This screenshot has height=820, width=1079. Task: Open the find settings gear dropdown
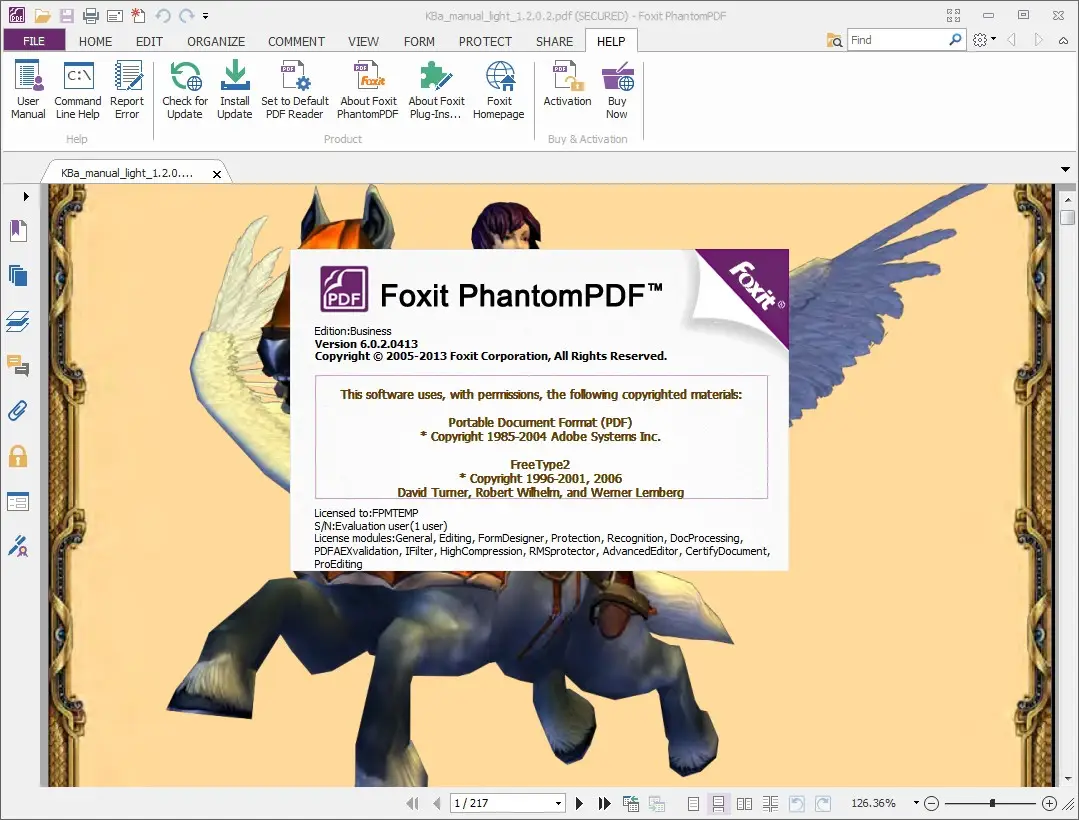985,40
